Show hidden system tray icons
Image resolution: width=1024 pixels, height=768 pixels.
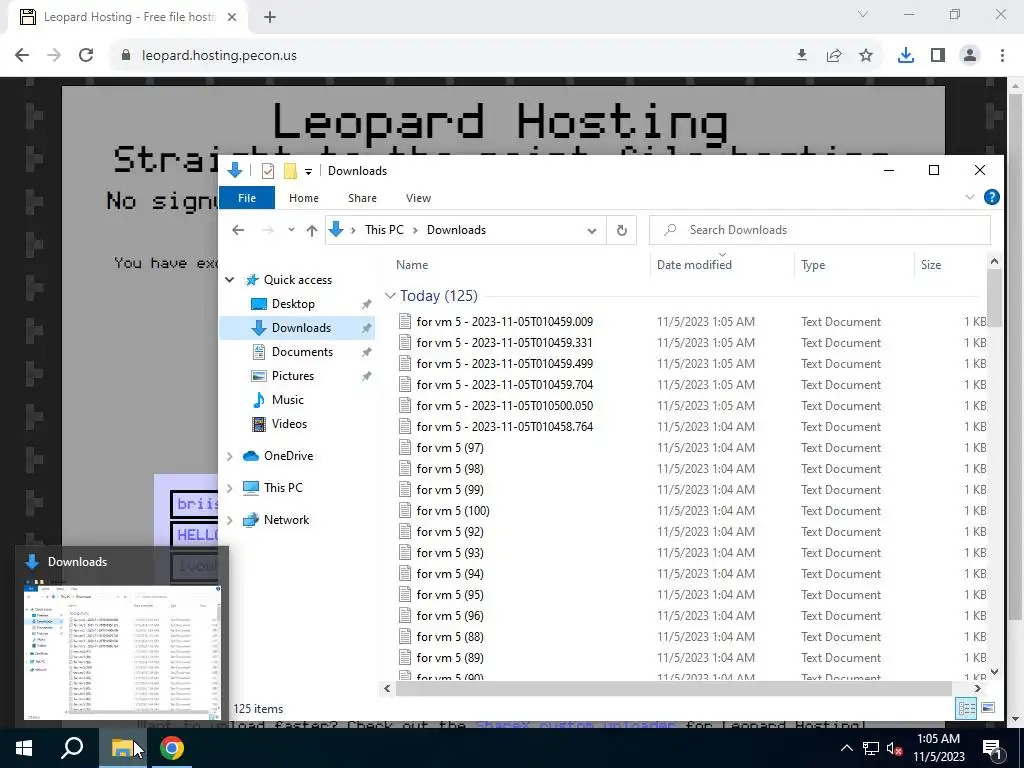(846, 748)
